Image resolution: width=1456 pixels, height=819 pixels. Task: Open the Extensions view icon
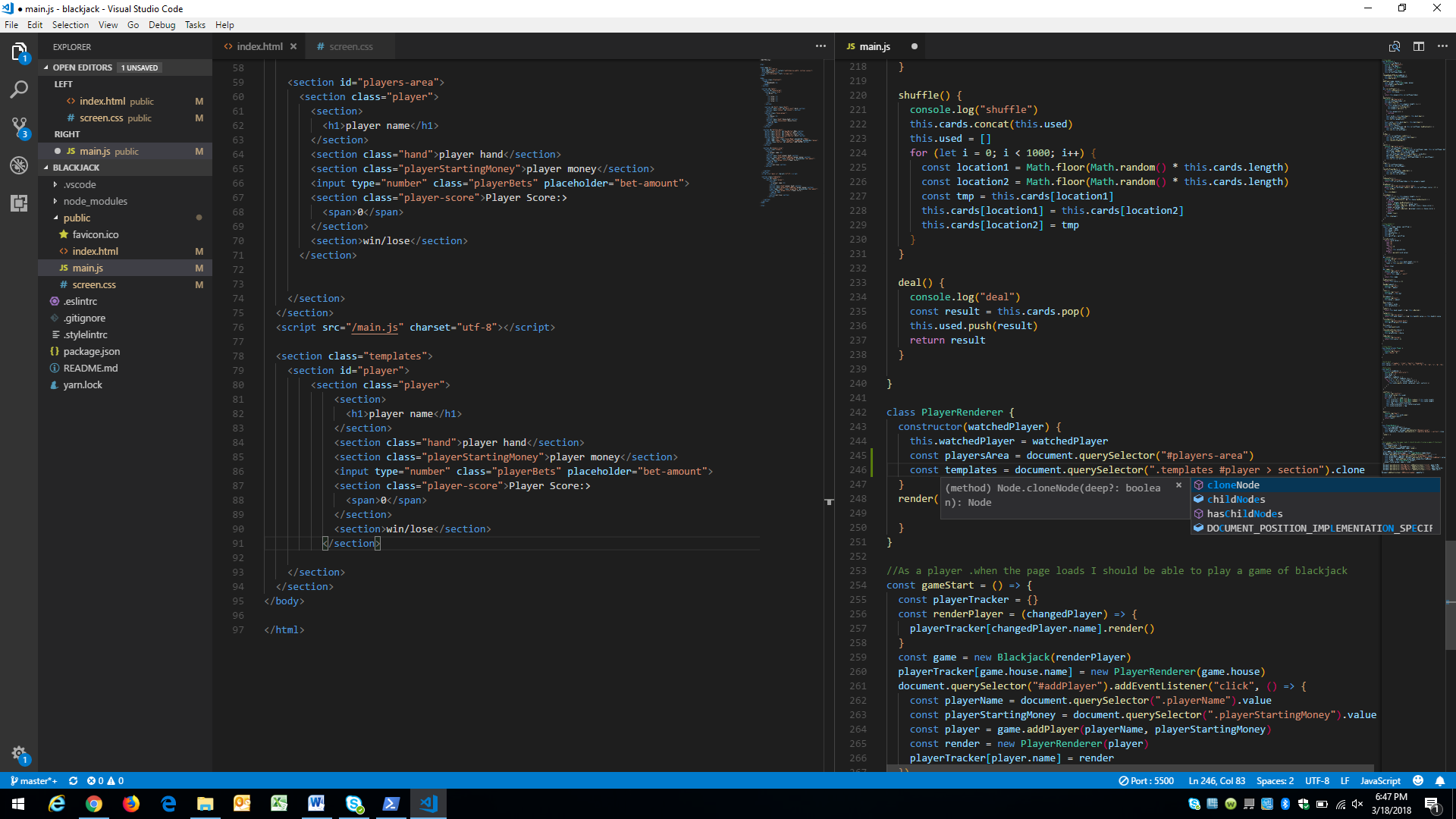click(x=19, y=203)
